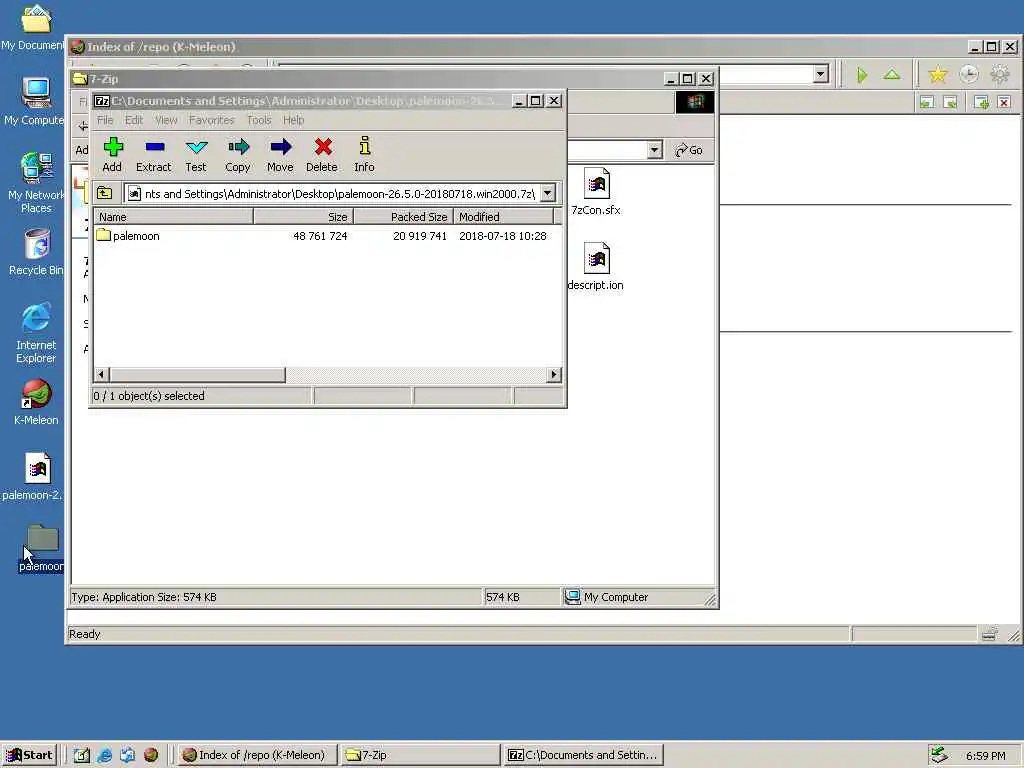Sort the list by Packed Size column
This screenshot has height=768, width=1024.
[403, 217]
